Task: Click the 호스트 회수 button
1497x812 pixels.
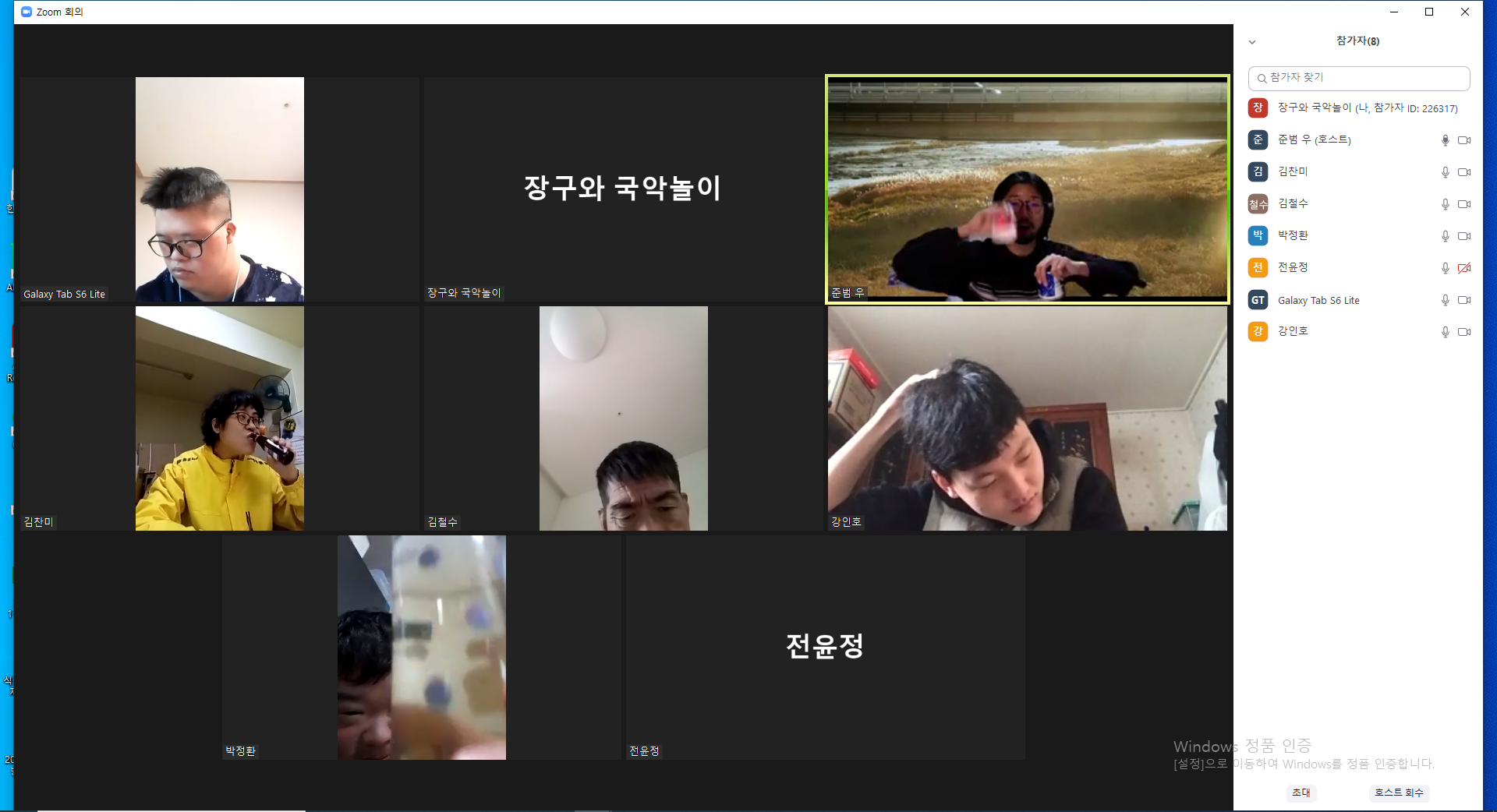Action: click(1399, 793)
